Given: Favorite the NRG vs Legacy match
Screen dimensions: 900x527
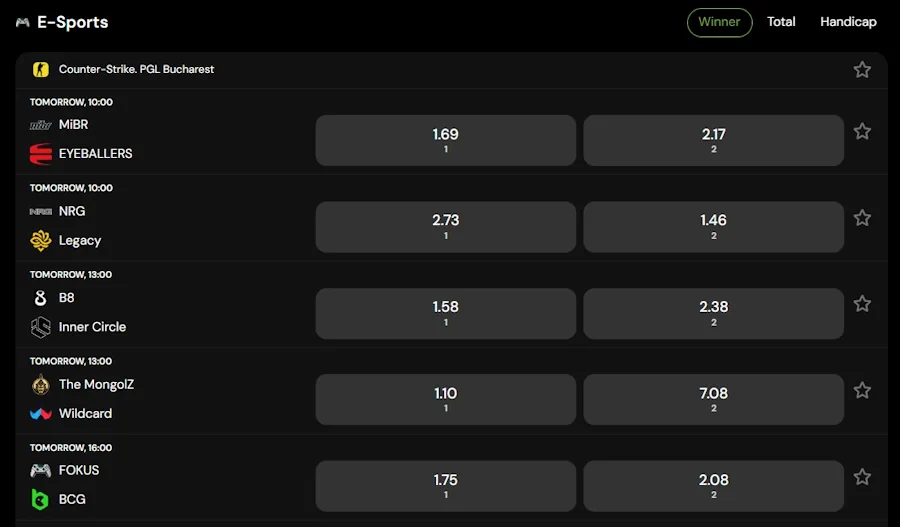Looking at the screenshot, I should pyautogui.click(x=862, y=218).
